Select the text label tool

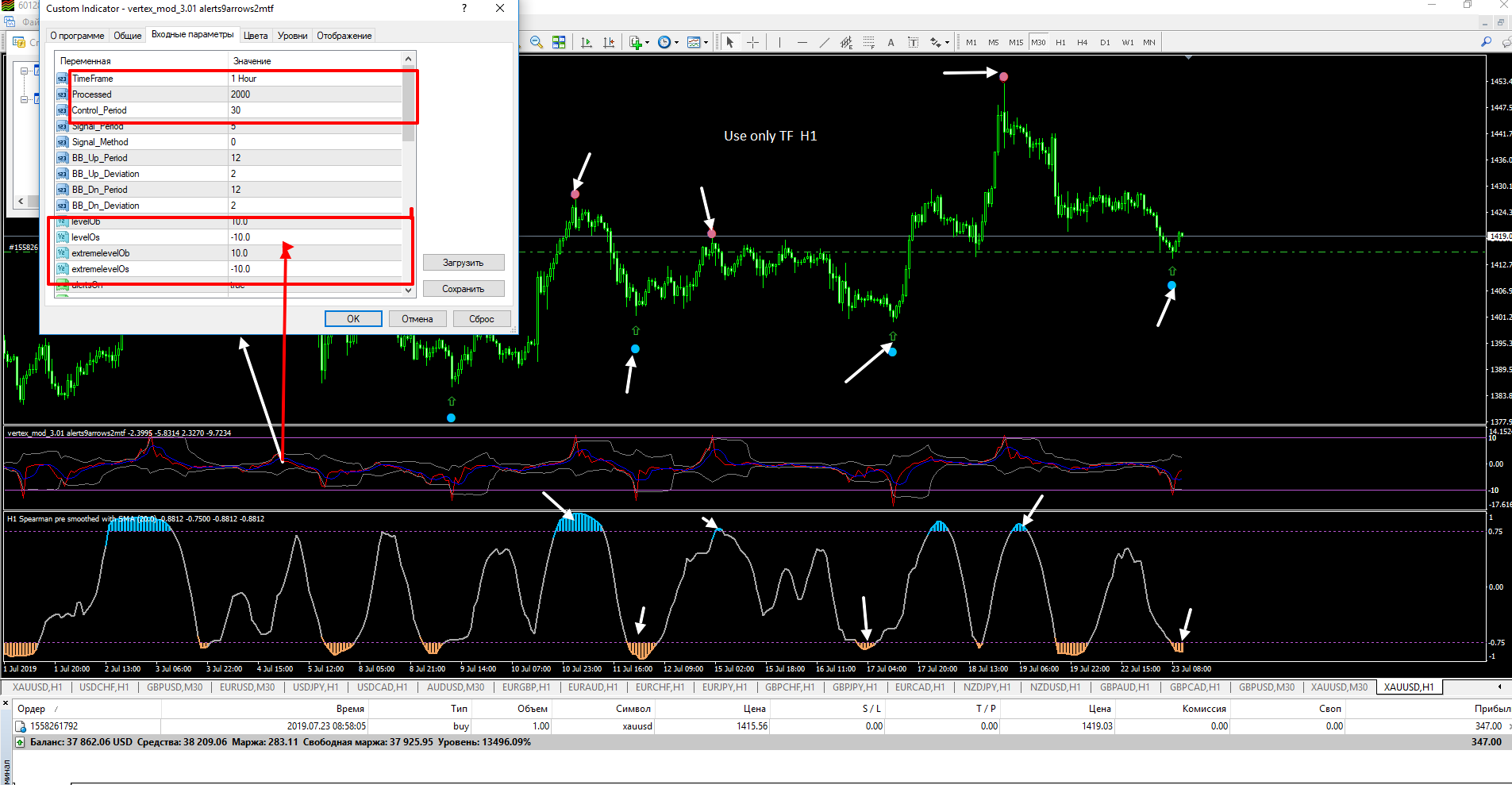[913, 42]
